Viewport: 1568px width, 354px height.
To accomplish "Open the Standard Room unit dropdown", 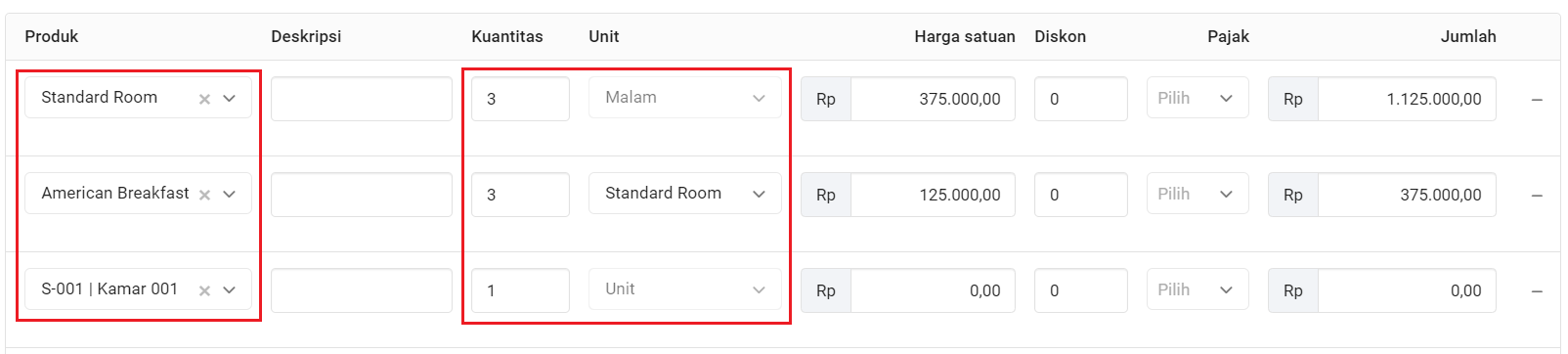I will point(684,194).
